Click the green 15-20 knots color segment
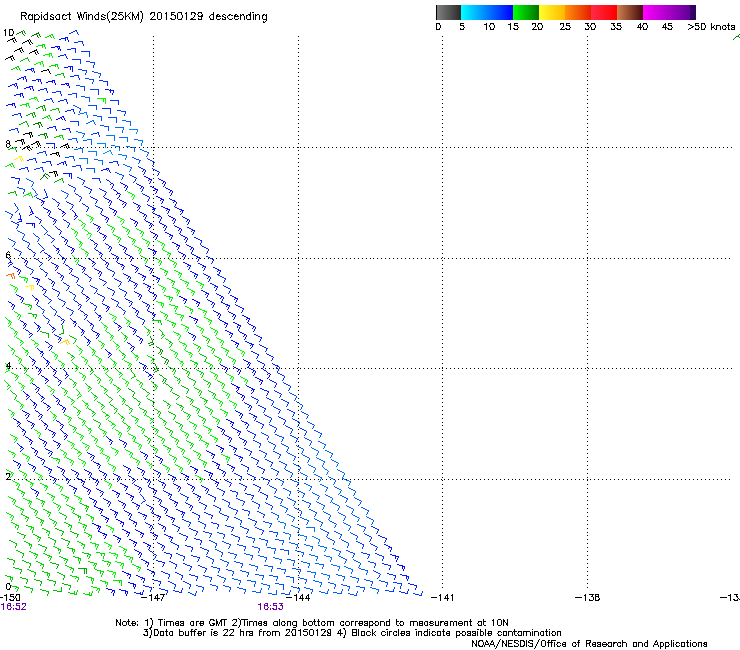740x650 pixels. coord(526,12)
